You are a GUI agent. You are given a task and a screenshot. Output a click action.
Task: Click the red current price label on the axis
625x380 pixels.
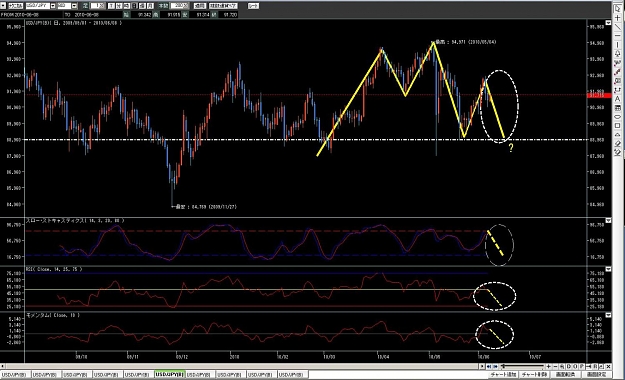(x=599, y=95)
